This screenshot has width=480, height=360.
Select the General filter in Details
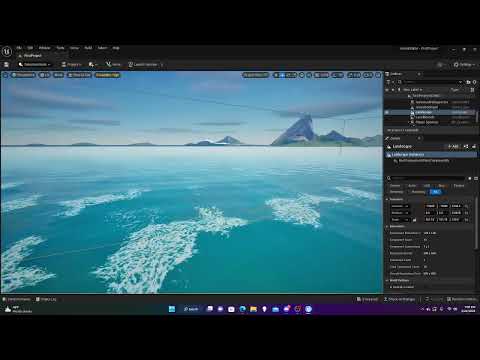(x=395, y=186)
